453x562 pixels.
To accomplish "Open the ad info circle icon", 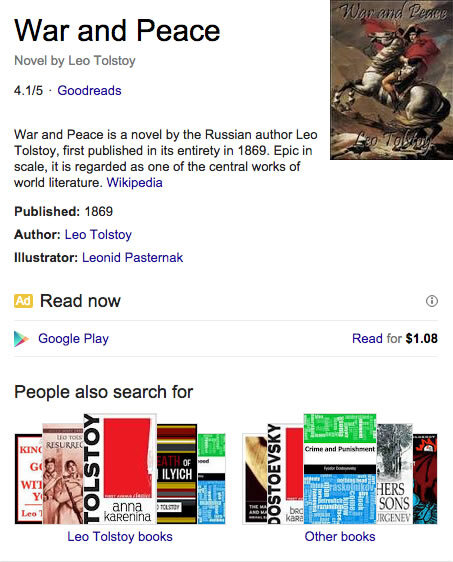I will coord(431,301).
